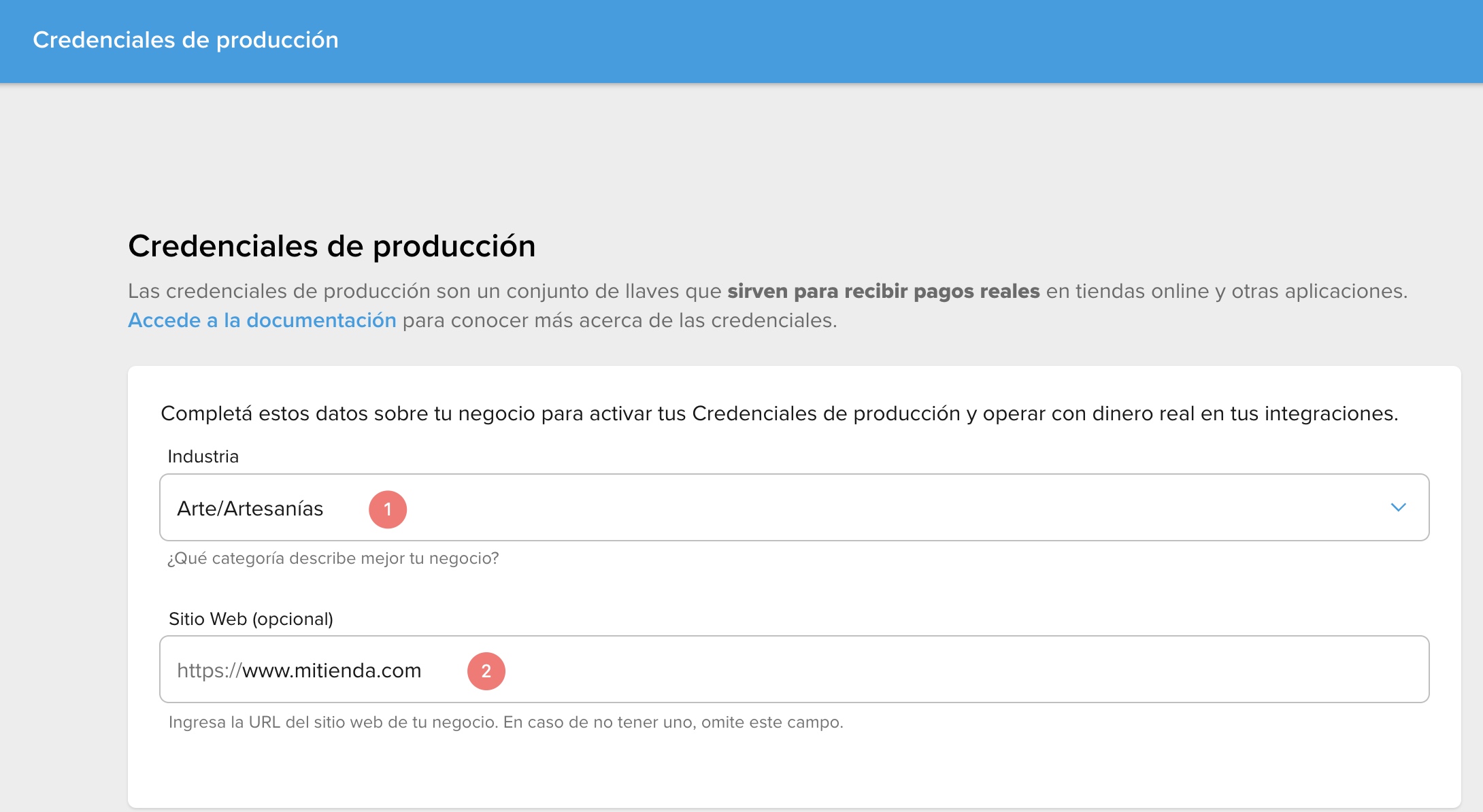Click the 'Sitio Web (opcional)' field label

(x=251, y=619)
